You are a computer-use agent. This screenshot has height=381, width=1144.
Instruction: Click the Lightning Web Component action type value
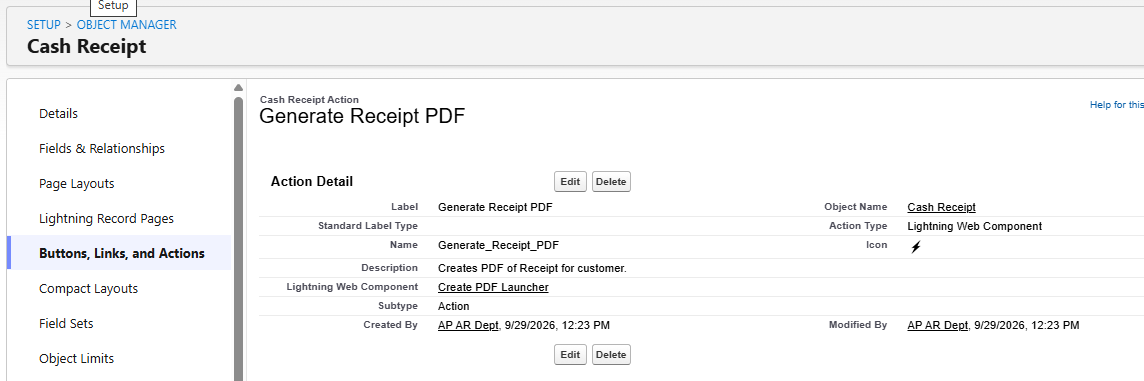pyautogui.click(x=975, y=226)
